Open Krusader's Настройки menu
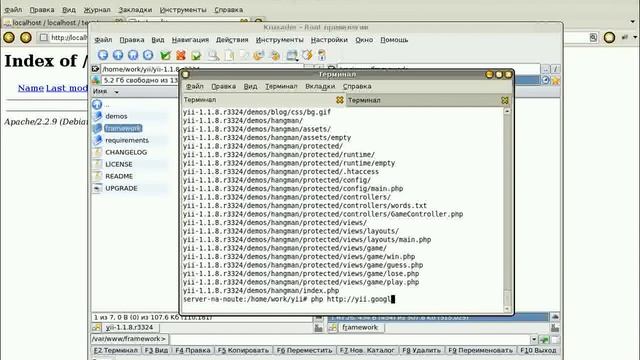The width and height of the screenshot is (640, 360). (329, 40)
